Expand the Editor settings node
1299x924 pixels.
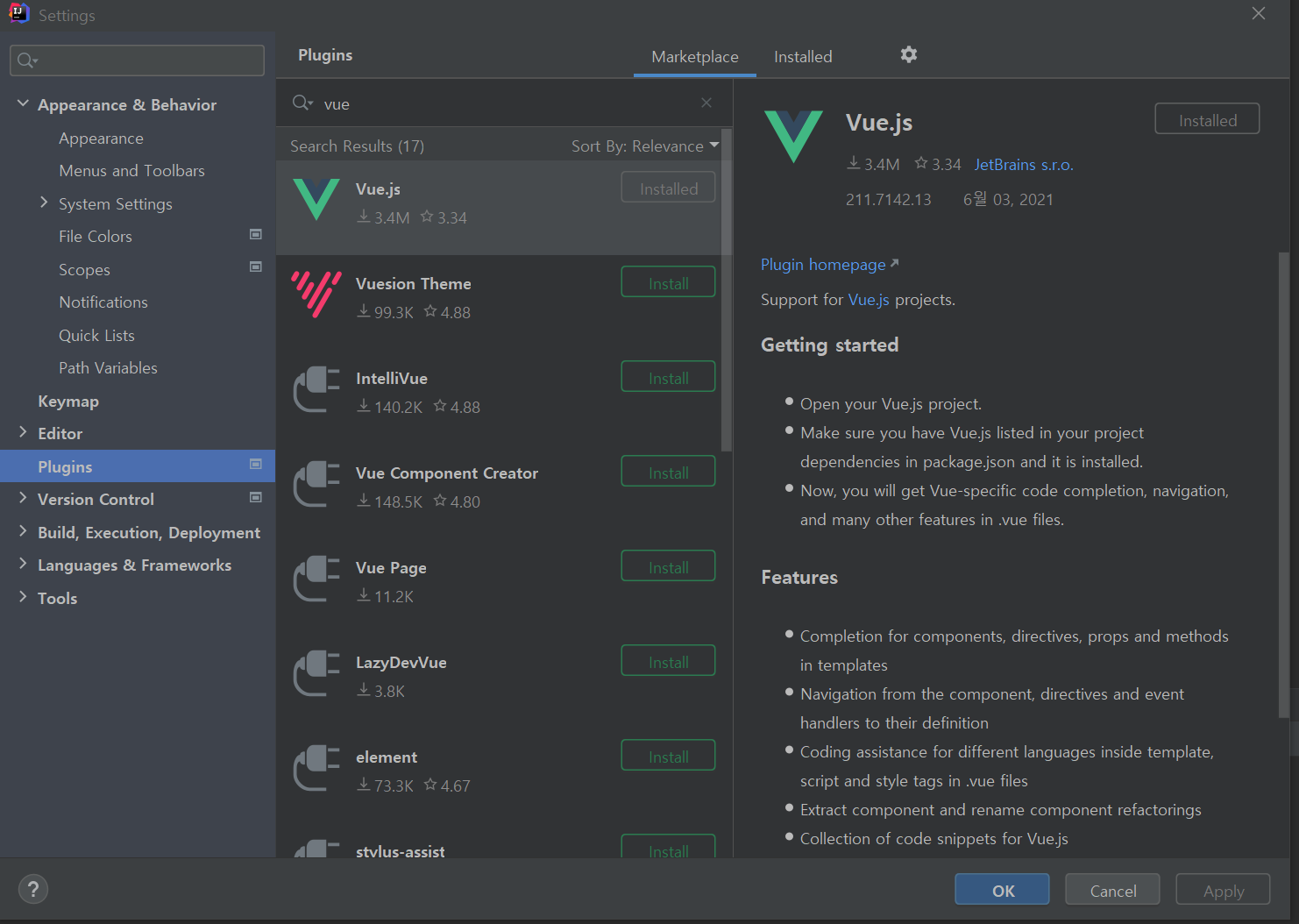(x=23, y=431)
